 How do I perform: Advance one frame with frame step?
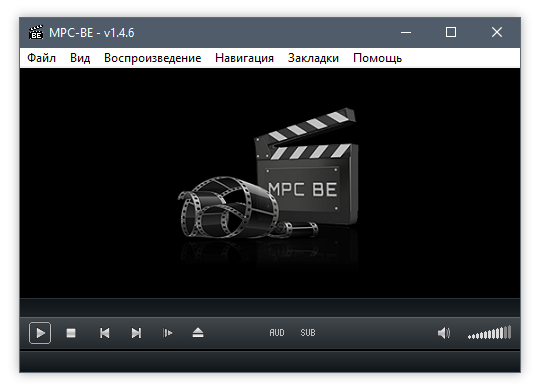(167, 333)
